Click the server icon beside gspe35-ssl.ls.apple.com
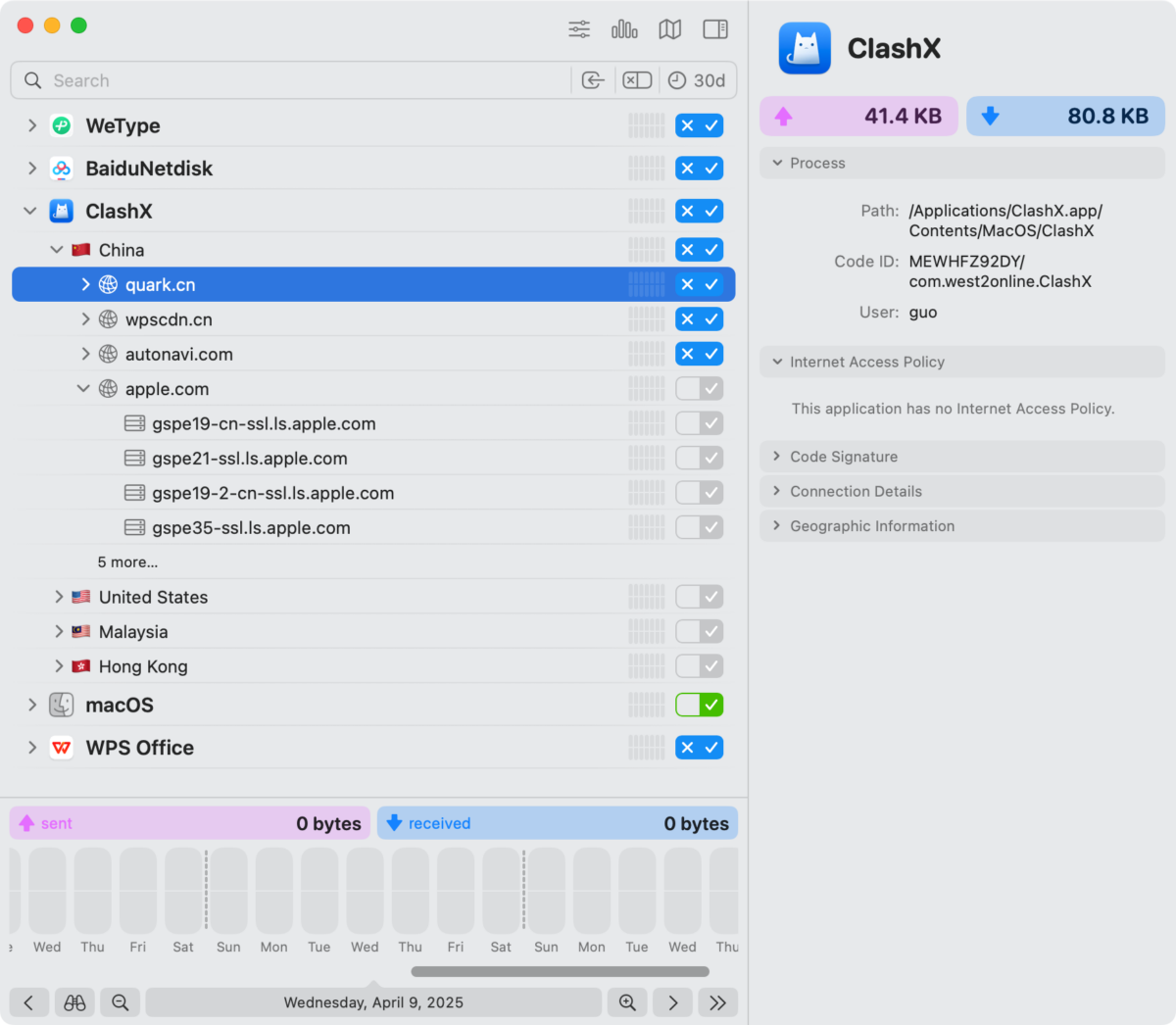 (135, 528)
